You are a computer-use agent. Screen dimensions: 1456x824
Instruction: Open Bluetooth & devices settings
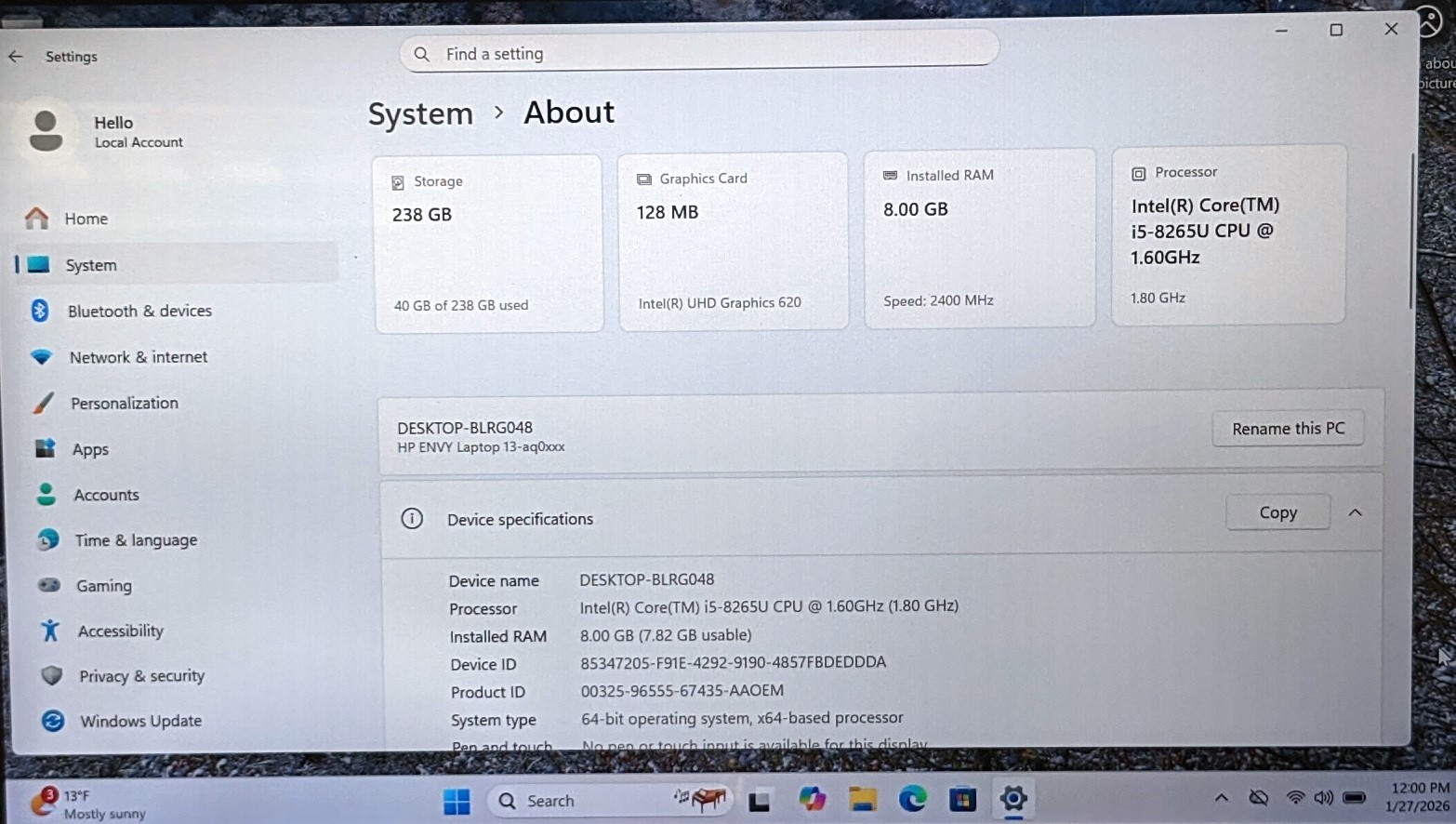(177, 311)
